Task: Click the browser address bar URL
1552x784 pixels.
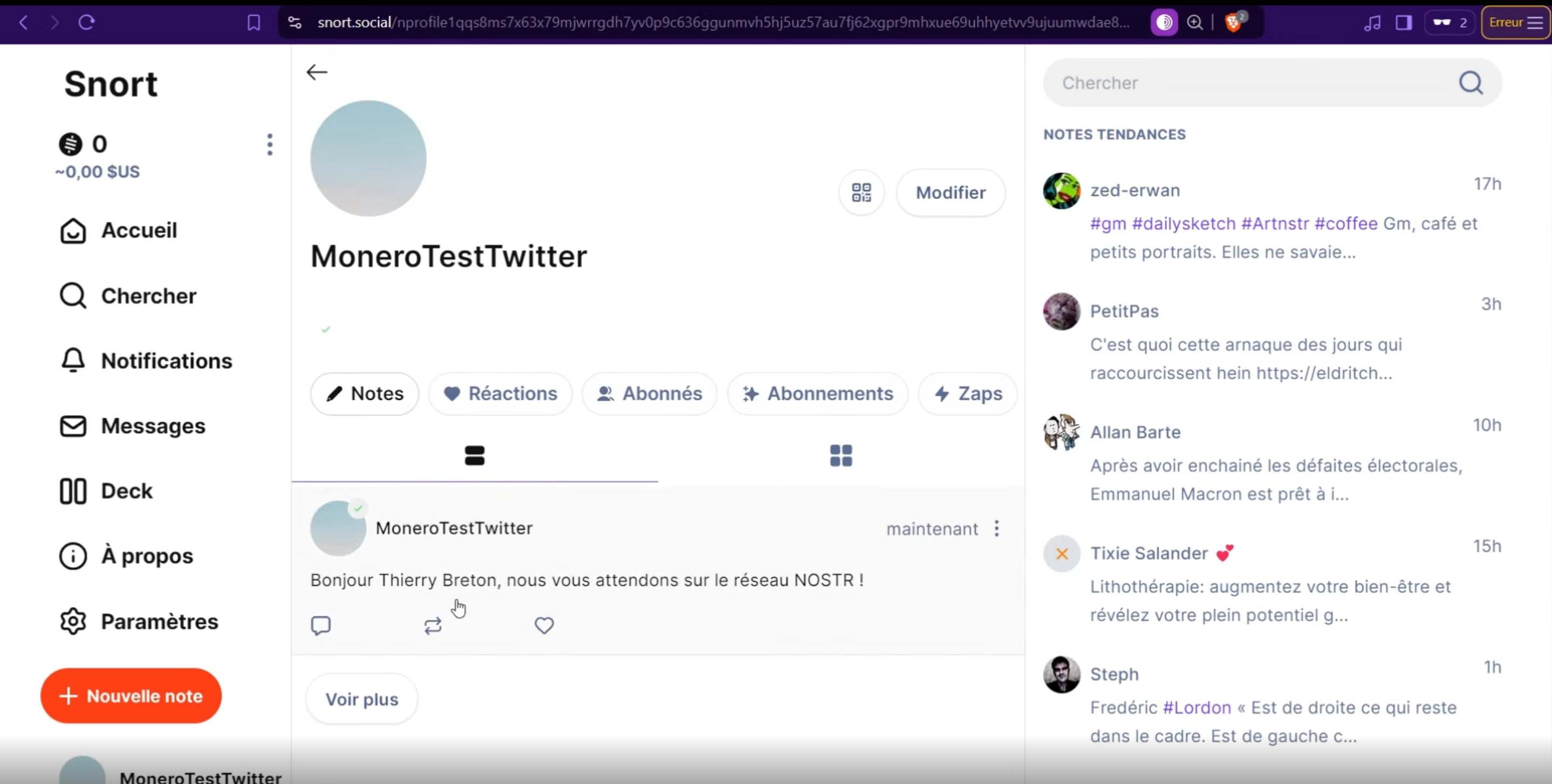Action: coord(723,23)
